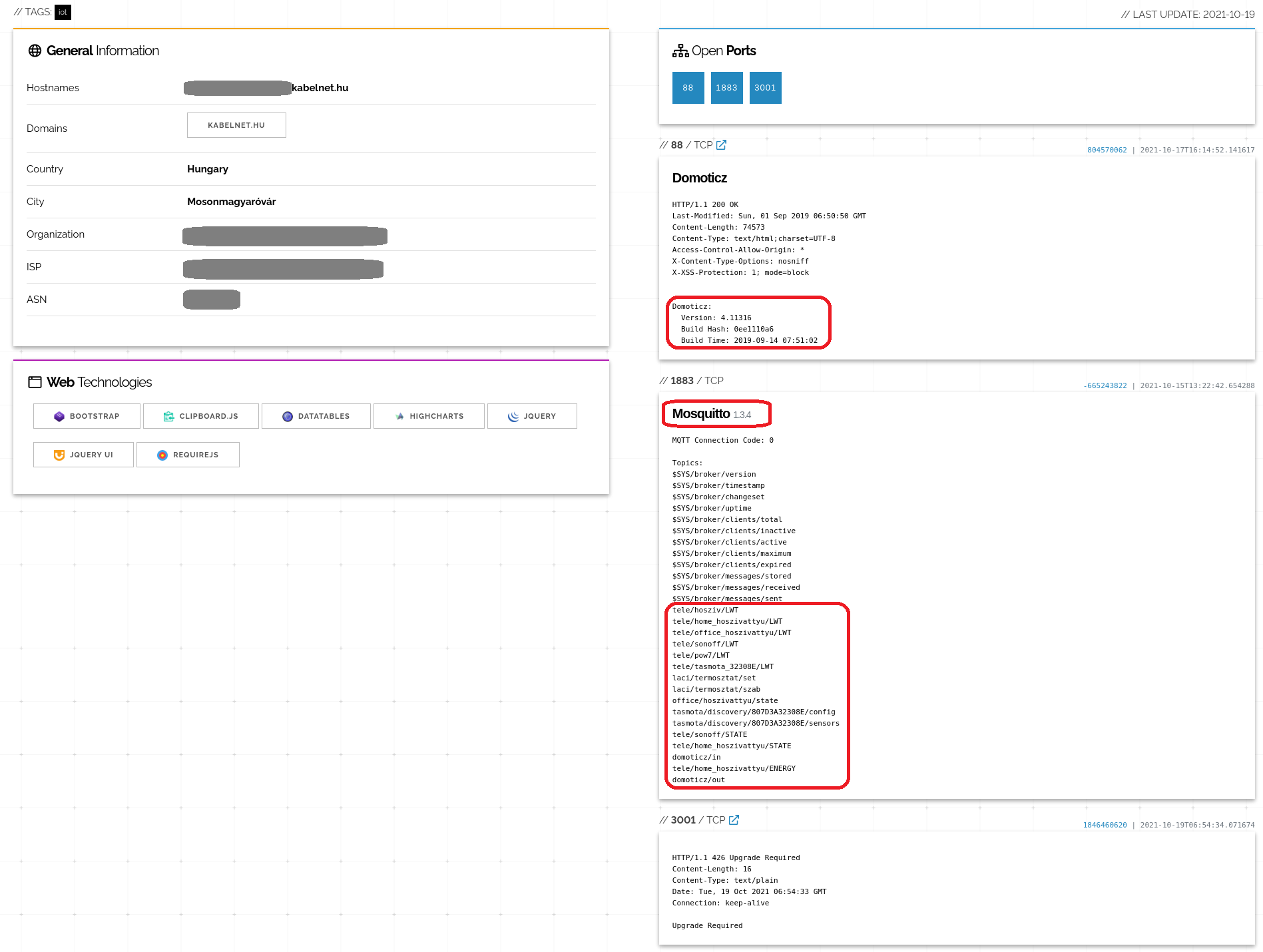Click the laci/termosztat/set topic
This screenshot has height=952, width=1263.
[714, 678]
